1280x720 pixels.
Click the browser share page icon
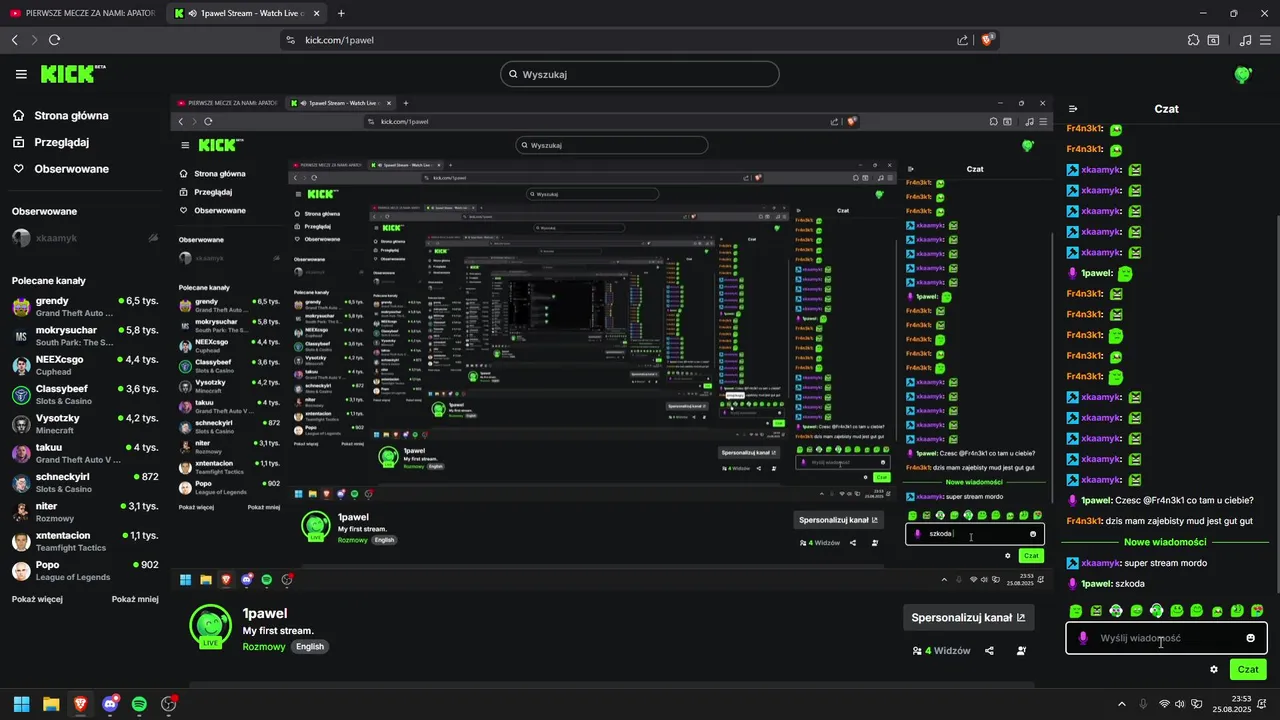(962, 40)
